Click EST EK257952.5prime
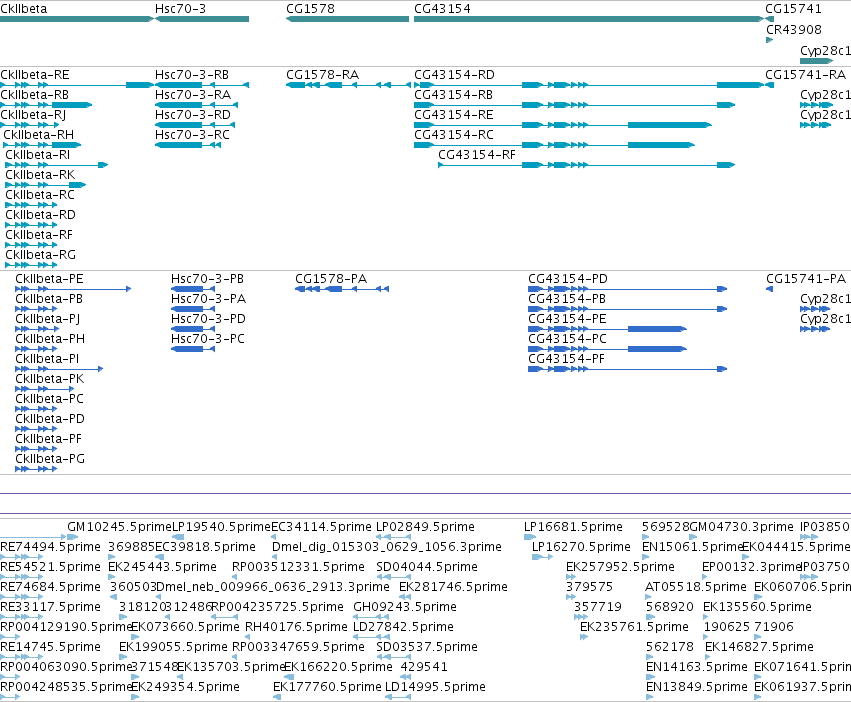Image resolution: width=851 pixels, height=702 pixels. click(571, 577)
